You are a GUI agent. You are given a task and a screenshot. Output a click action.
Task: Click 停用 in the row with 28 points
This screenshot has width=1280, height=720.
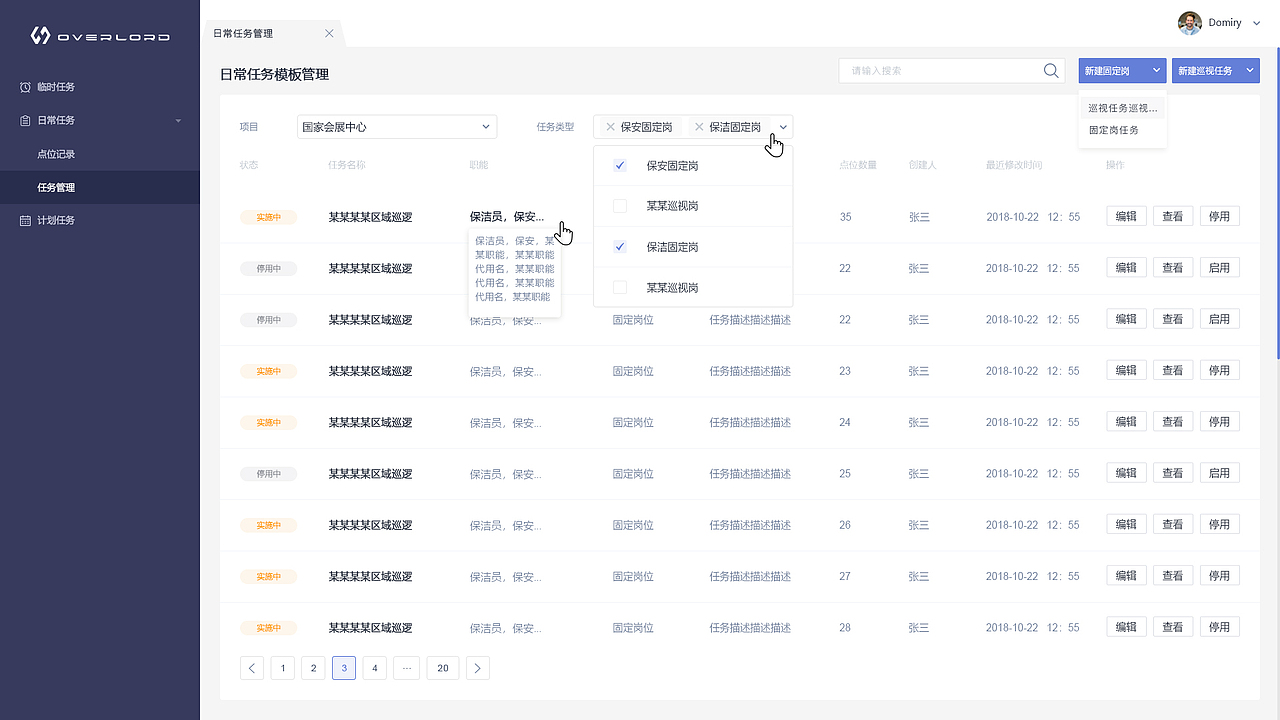[1220, 627]
